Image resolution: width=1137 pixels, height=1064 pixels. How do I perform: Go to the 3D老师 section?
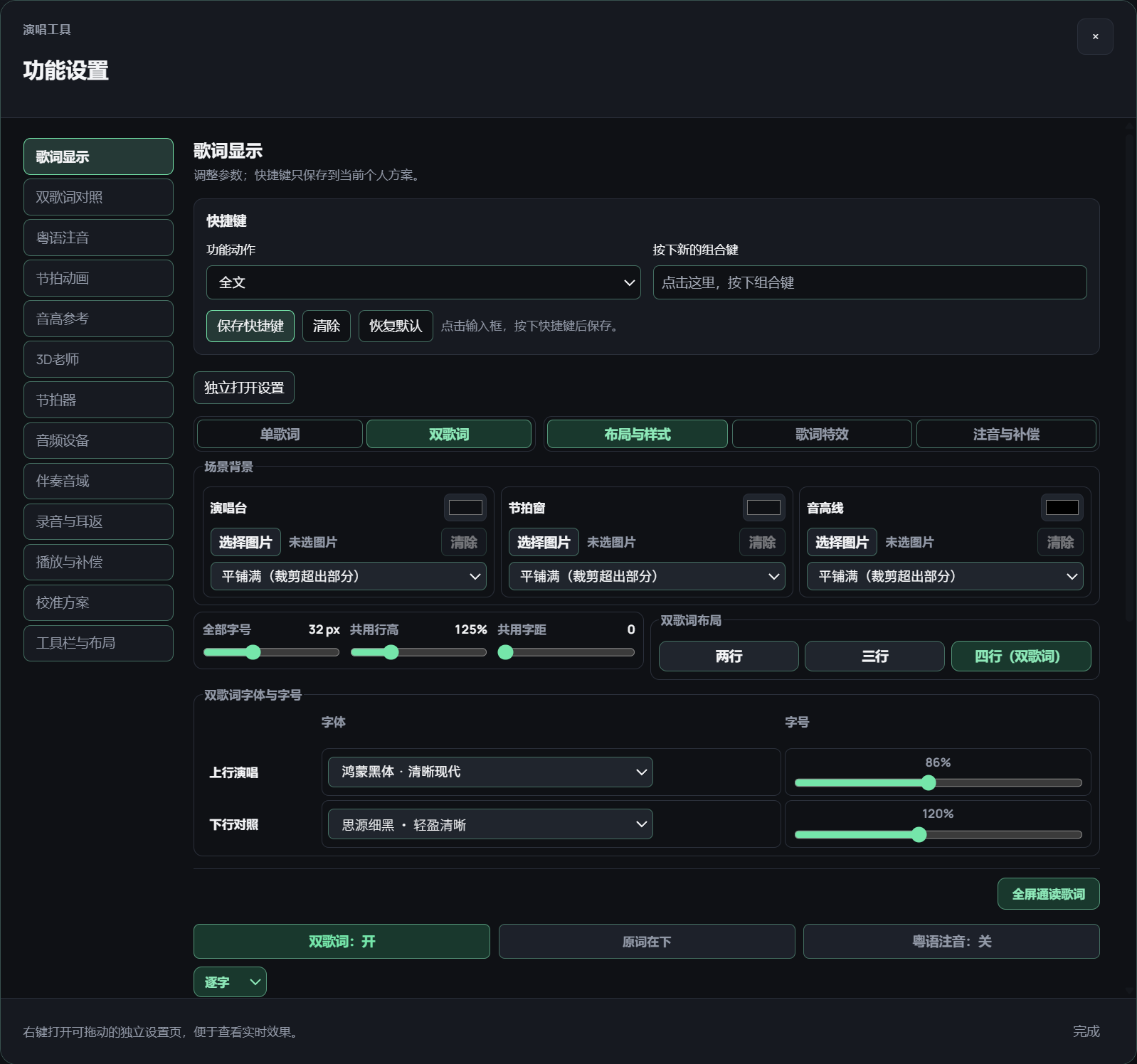tap(98, 359)
